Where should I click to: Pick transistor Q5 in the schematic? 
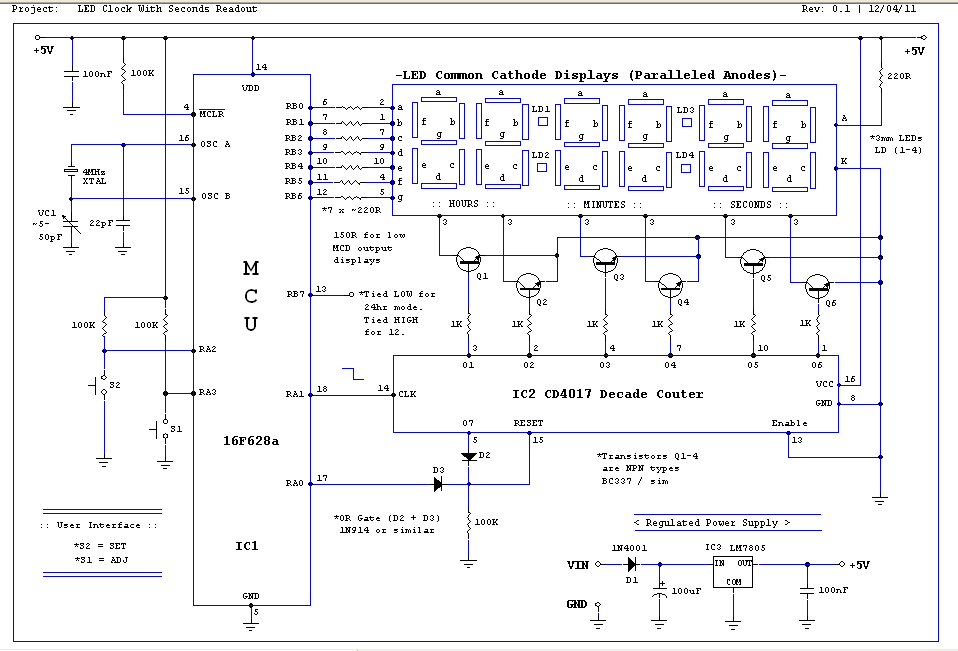753,261
